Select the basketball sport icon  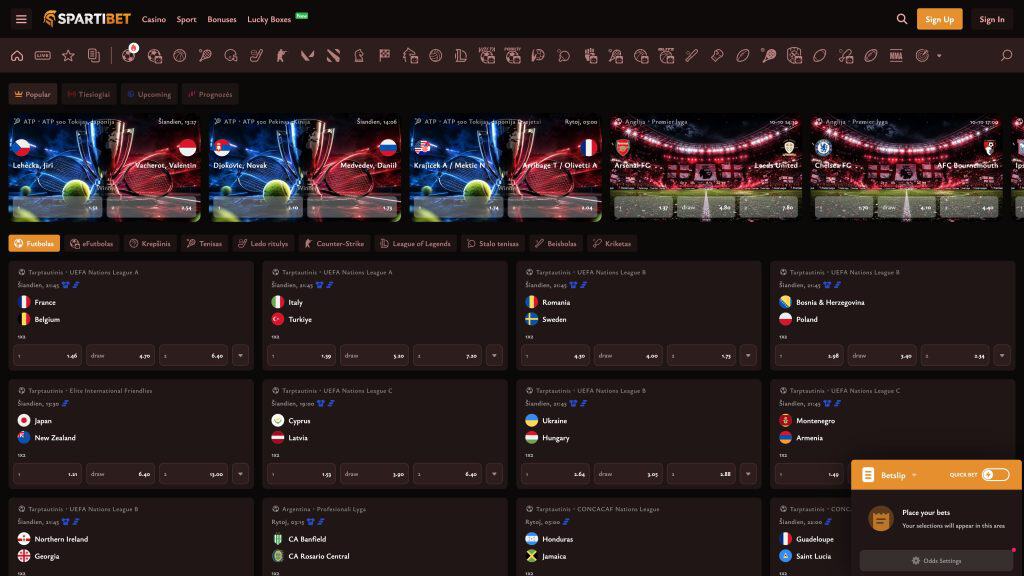(180, 56)
